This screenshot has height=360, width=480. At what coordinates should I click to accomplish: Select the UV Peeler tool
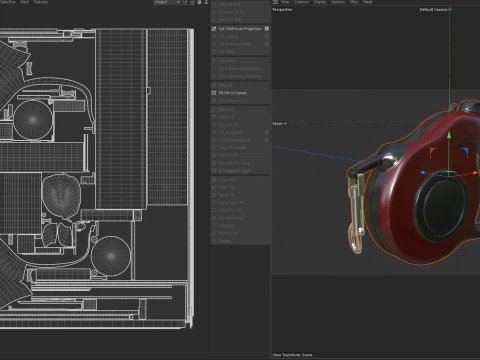pyautogui.click(x=227, y=61)
